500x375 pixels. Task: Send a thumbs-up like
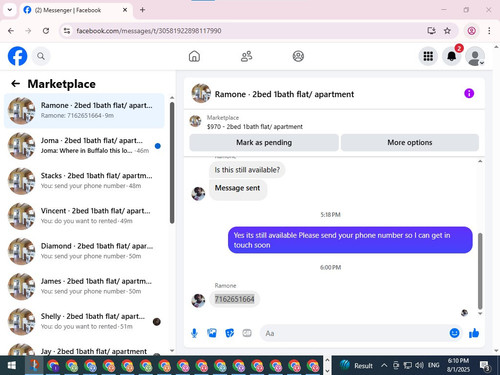(x=474, y=333)
